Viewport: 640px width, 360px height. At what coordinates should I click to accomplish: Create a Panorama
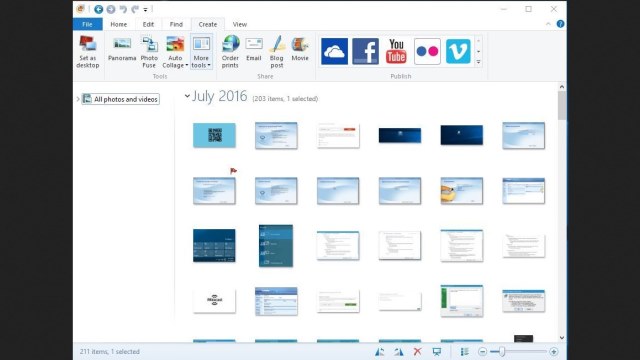point(122,49)
